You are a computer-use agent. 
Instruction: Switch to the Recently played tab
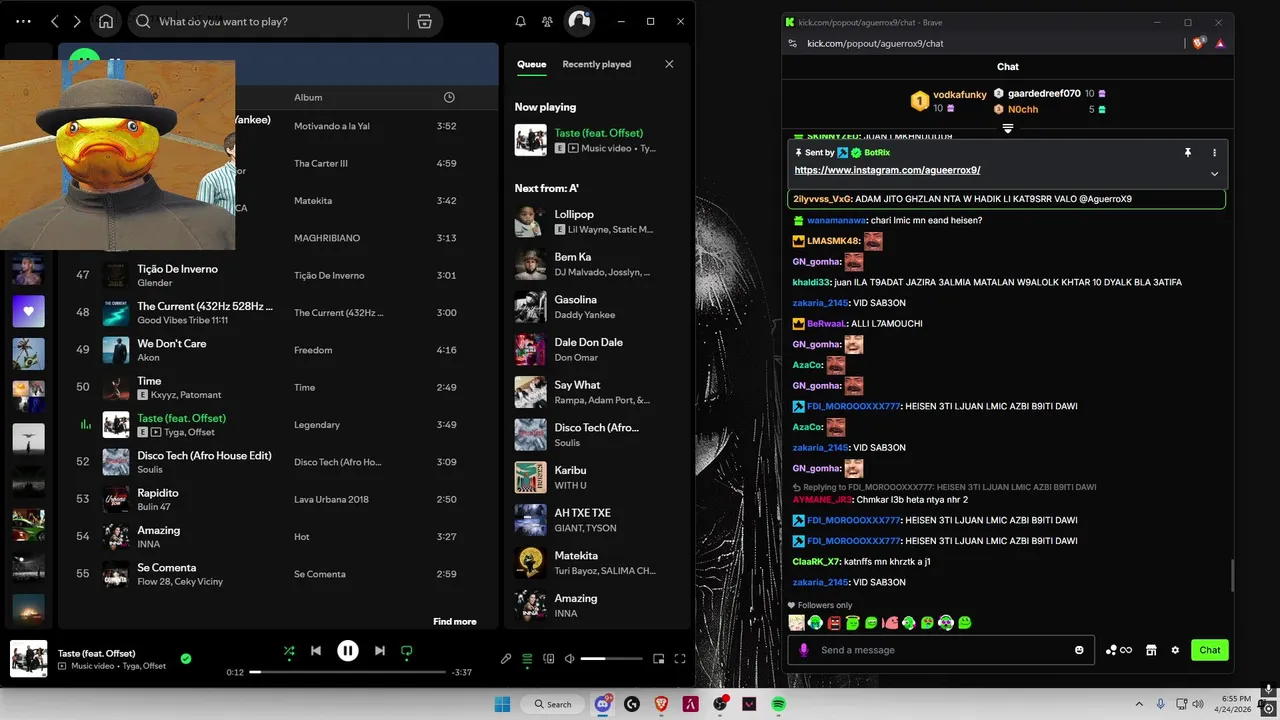pos(596,64)
